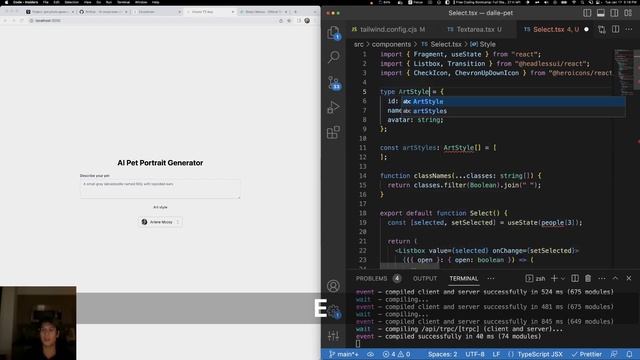Click the eye watch icon in status bar

(370, 354)
